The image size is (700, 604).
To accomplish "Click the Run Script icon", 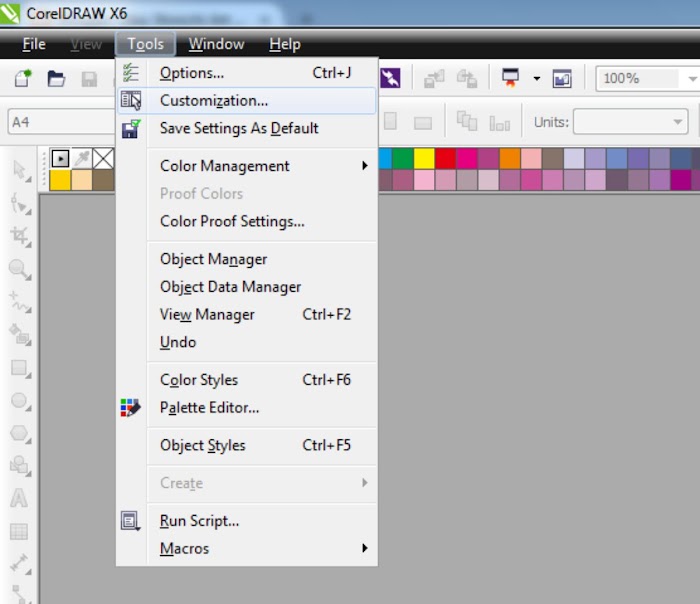I will click(x=130, y=521).
